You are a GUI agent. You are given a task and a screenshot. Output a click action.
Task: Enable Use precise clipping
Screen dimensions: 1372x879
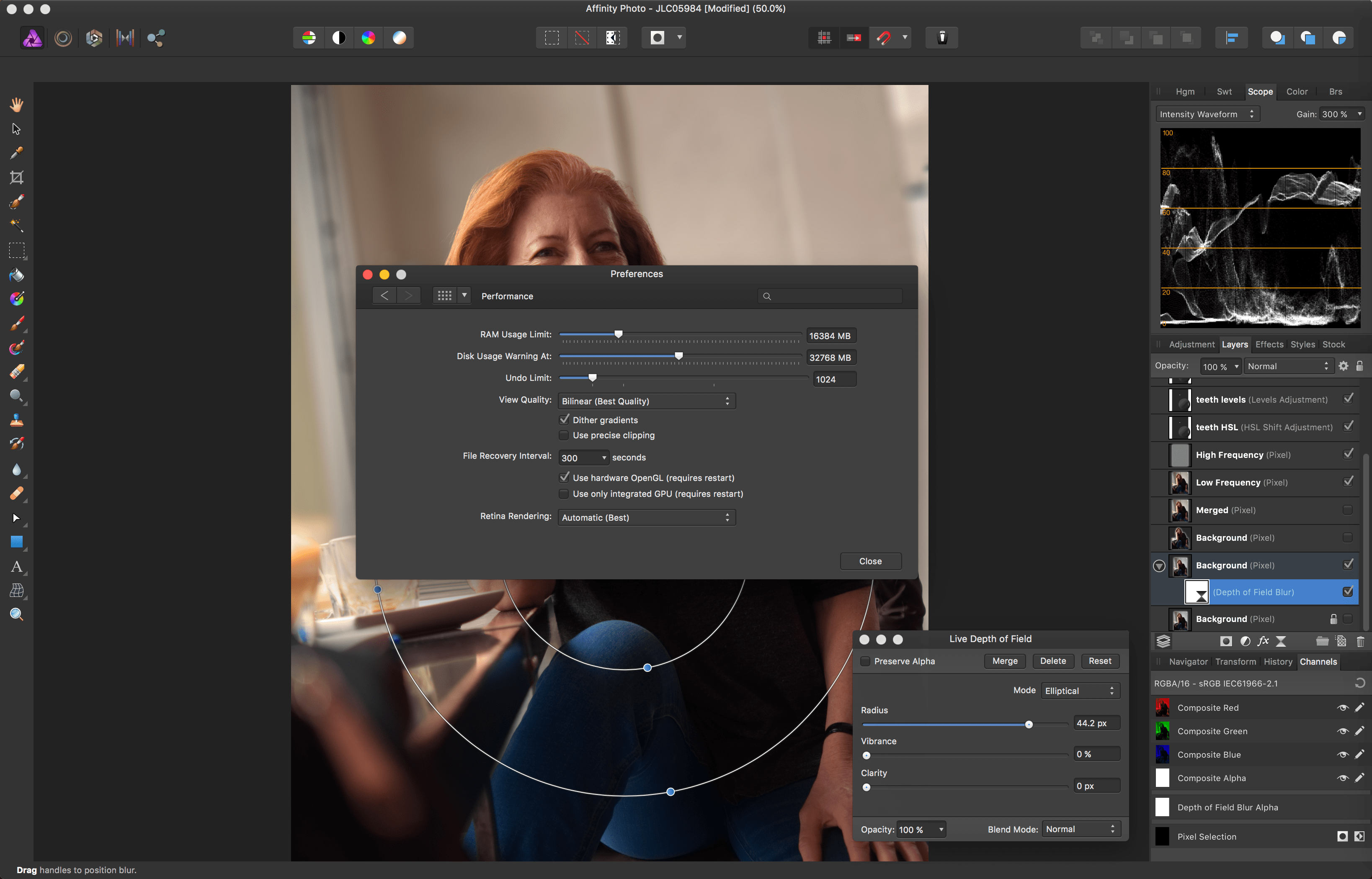[564, 435]
